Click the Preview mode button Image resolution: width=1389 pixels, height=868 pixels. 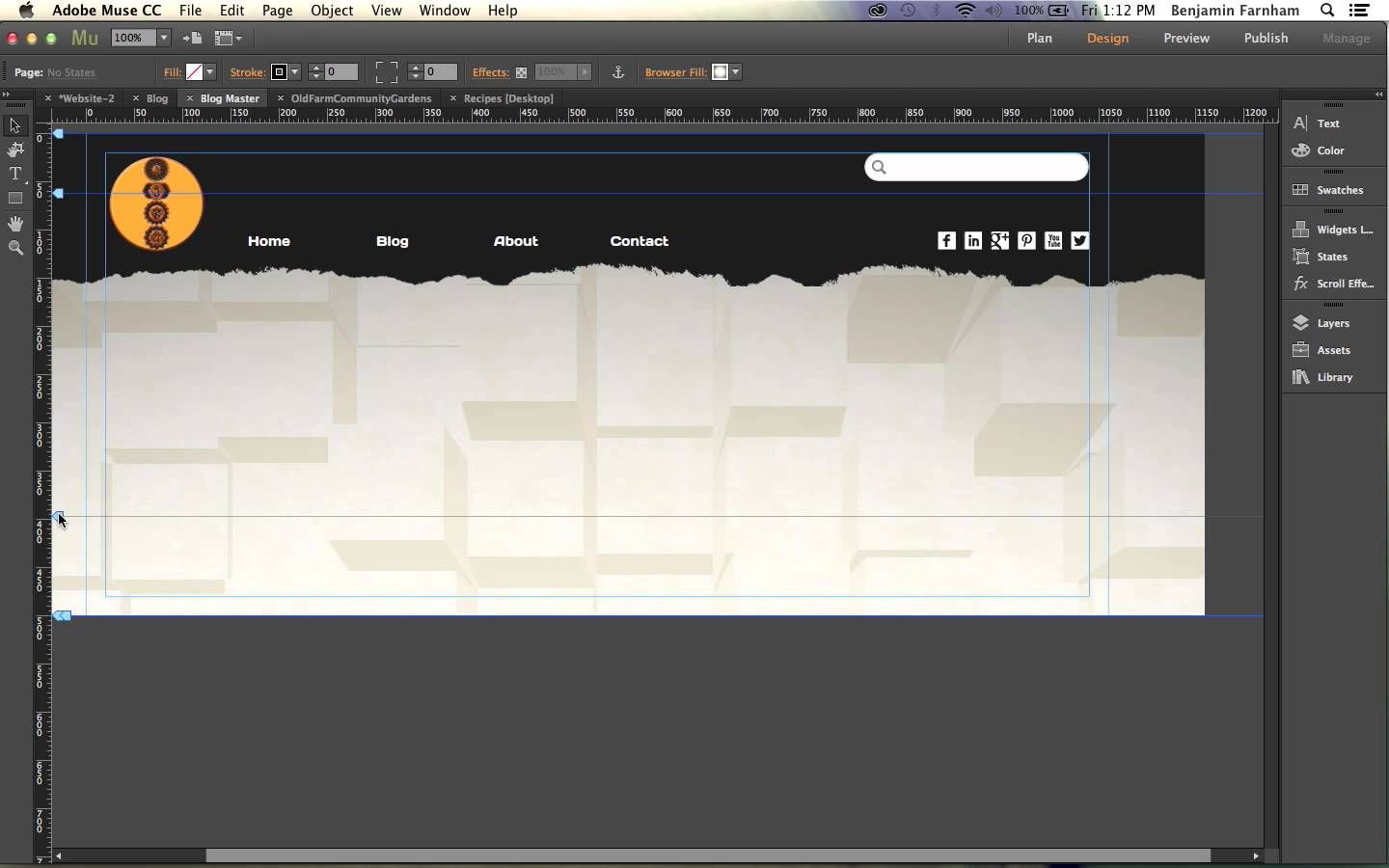click(x=1187, y=39)
